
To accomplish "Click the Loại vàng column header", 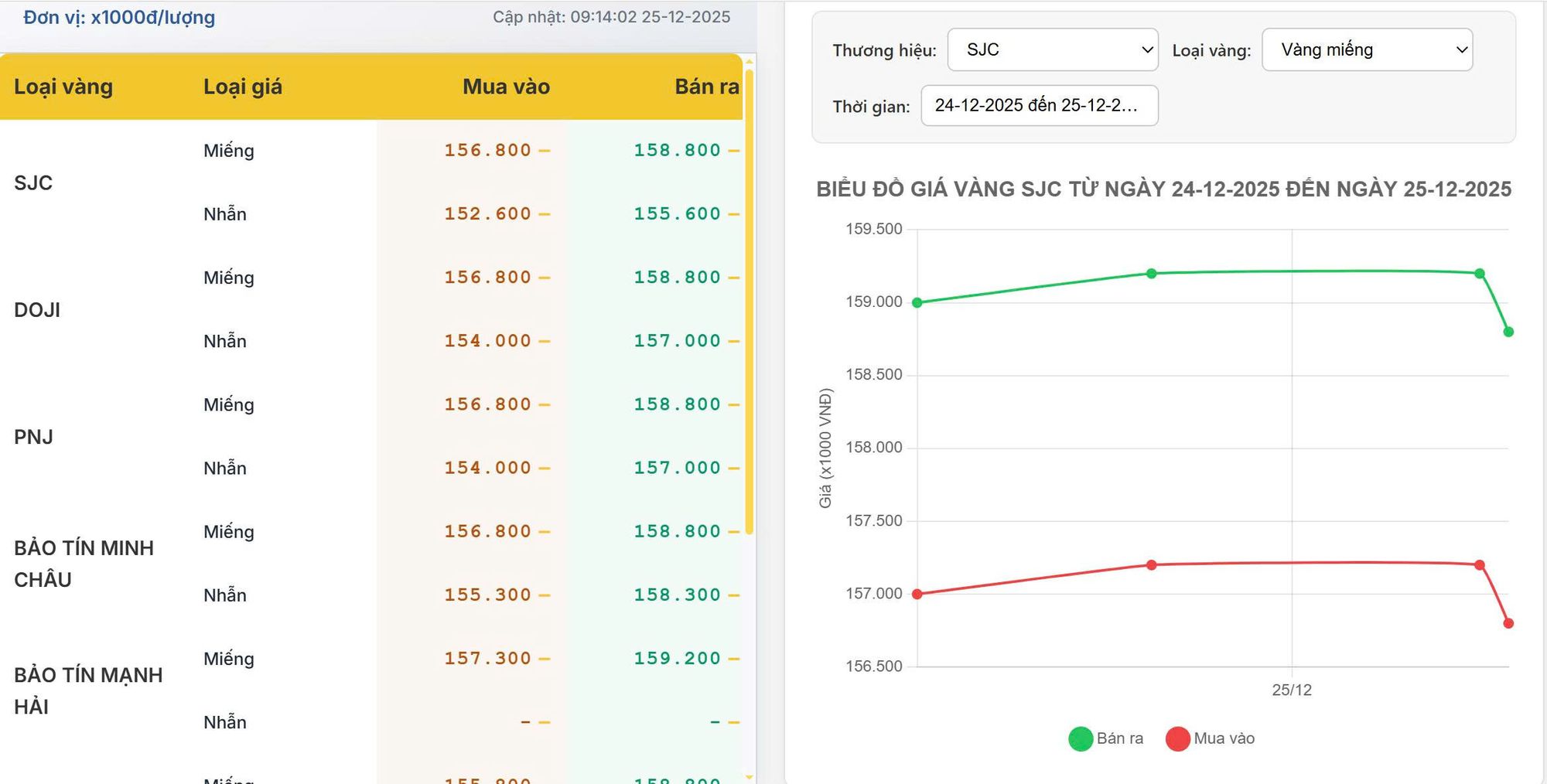I will [x=63, y=87].
